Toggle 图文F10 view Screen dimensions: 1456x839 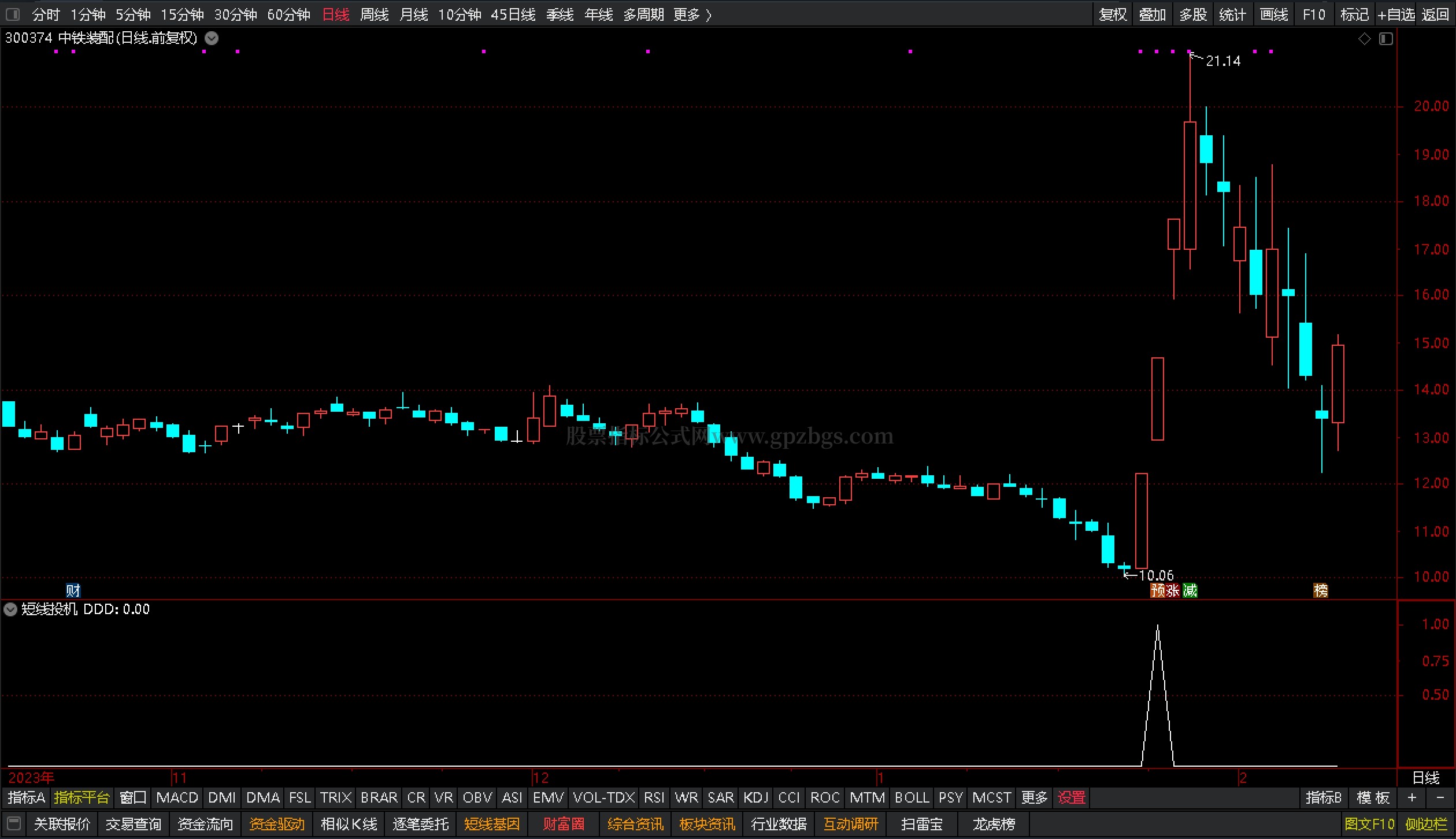click(x=1369, y=823)
